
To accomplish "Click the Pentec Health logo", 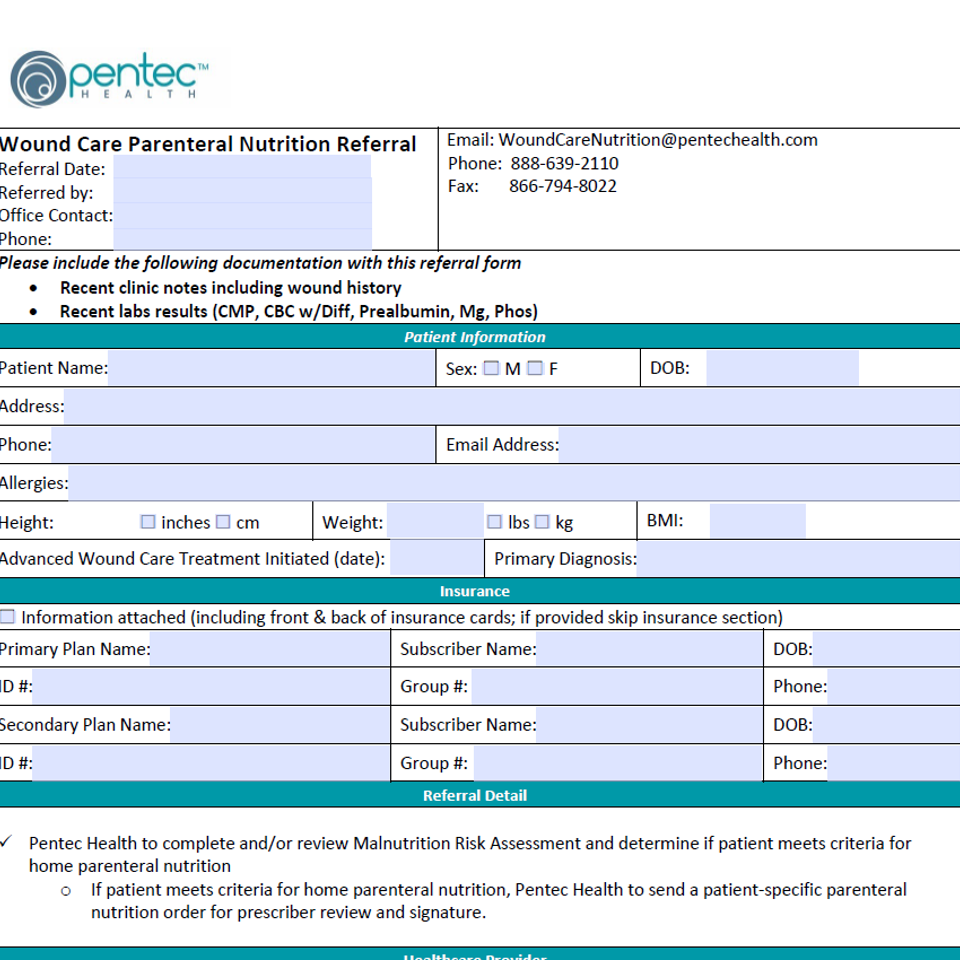I will [x=110, y=79].
